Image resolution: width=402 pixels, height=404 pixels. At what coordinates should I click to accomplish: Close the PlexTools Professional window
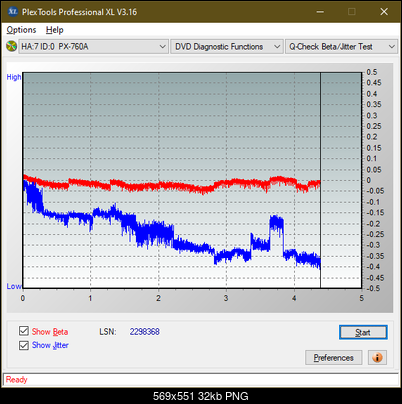pos(384,12)
